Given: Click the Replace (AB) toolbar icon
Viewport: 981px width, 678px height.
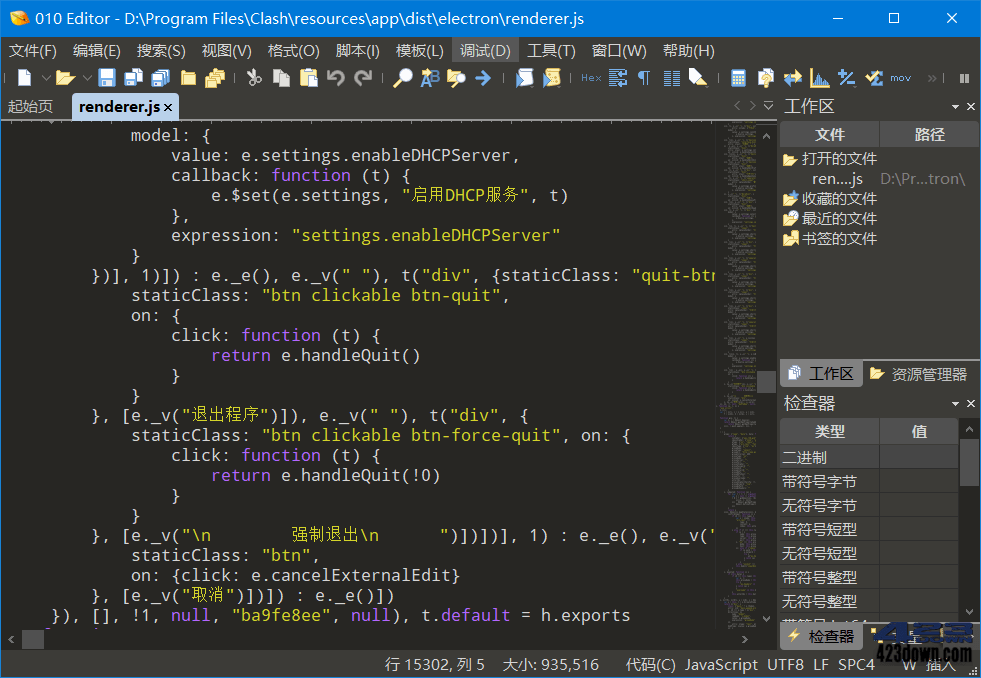Looking at the screenshot, I should (428, 77).
